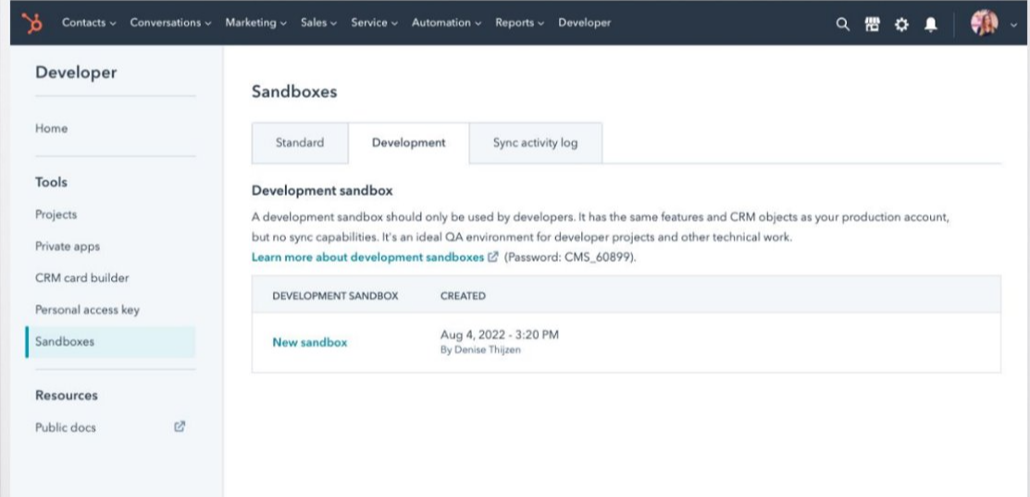Click the Developer sidebar title
This screenshot has width=1030, height=497.
[x=76, y=72]
